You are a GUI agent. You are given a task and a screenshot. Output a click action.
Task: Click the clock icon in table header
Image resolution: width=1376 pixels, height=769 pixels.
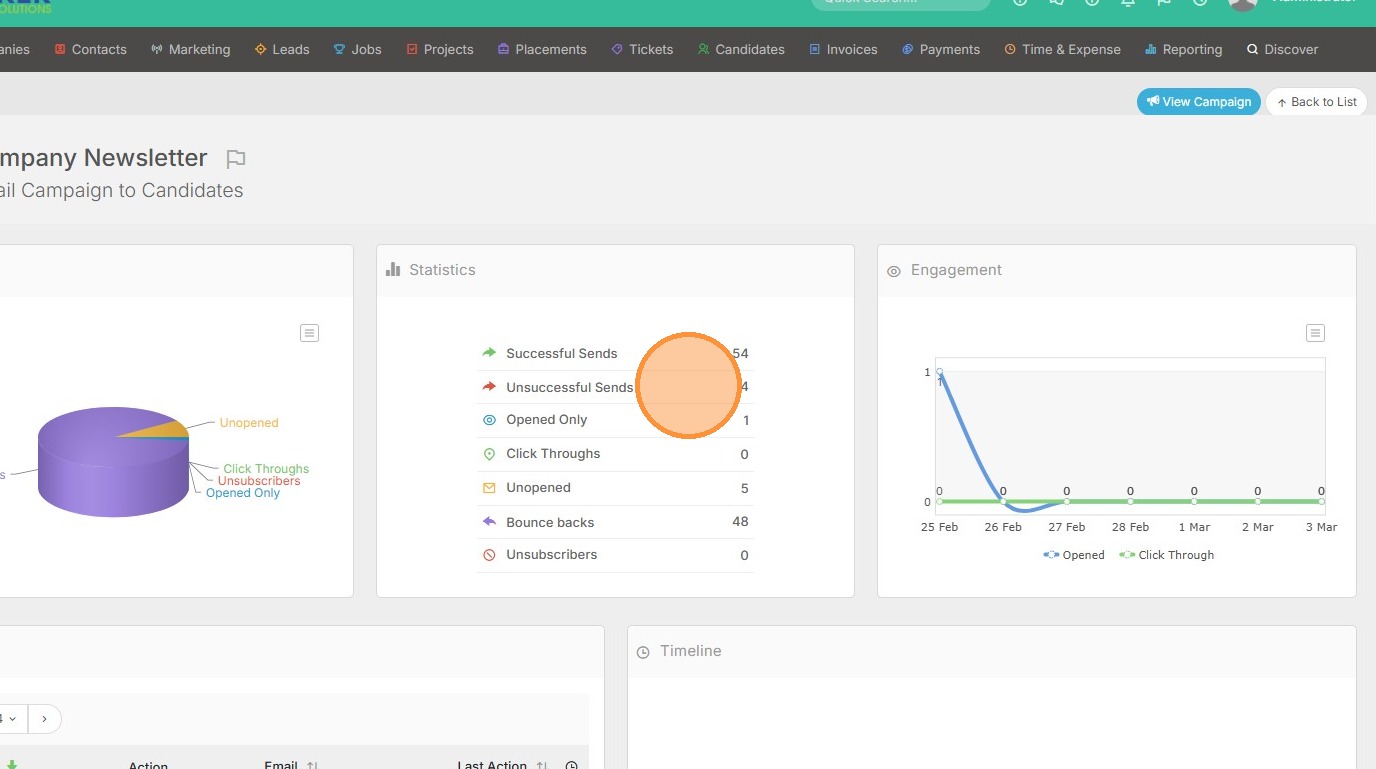coord(571,765)
